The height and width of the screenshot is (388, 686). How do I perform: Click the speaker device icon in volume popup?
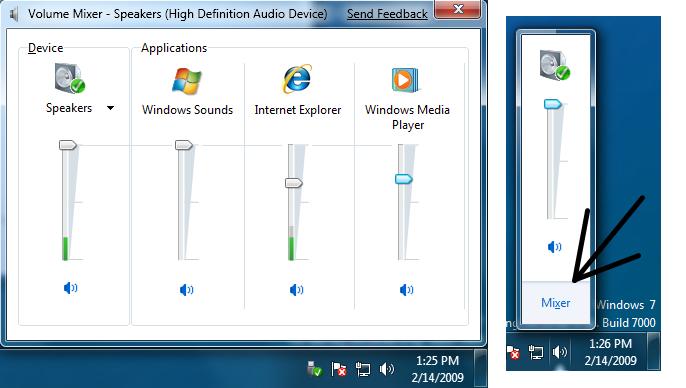click(554, 65)
